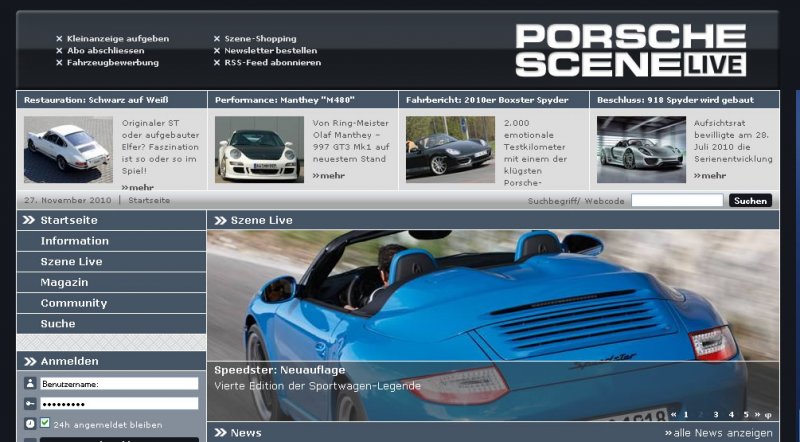Click mehr link under Restauration article
Image resolution: width=800 pixels, height=442 pixels.
click(138, 187)
